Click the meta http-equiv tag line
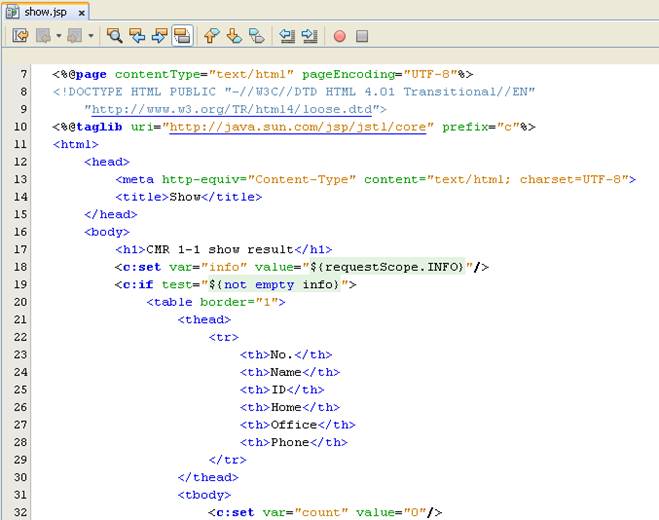This screenshot has width=659, height=520. pyautogui.click(x=375, y=179)
